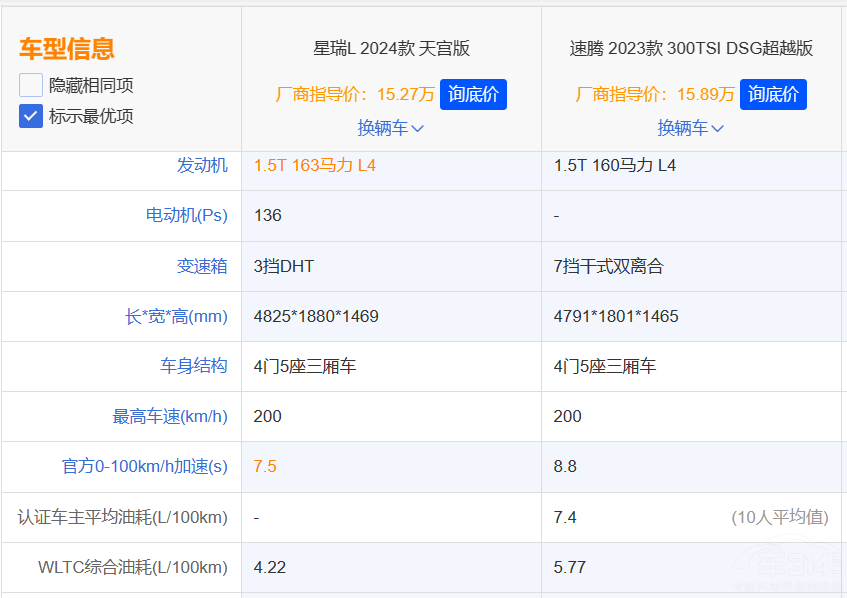Click the 最高车速(km/h) row label
This screenshot has height=598, width=847.
170,416
